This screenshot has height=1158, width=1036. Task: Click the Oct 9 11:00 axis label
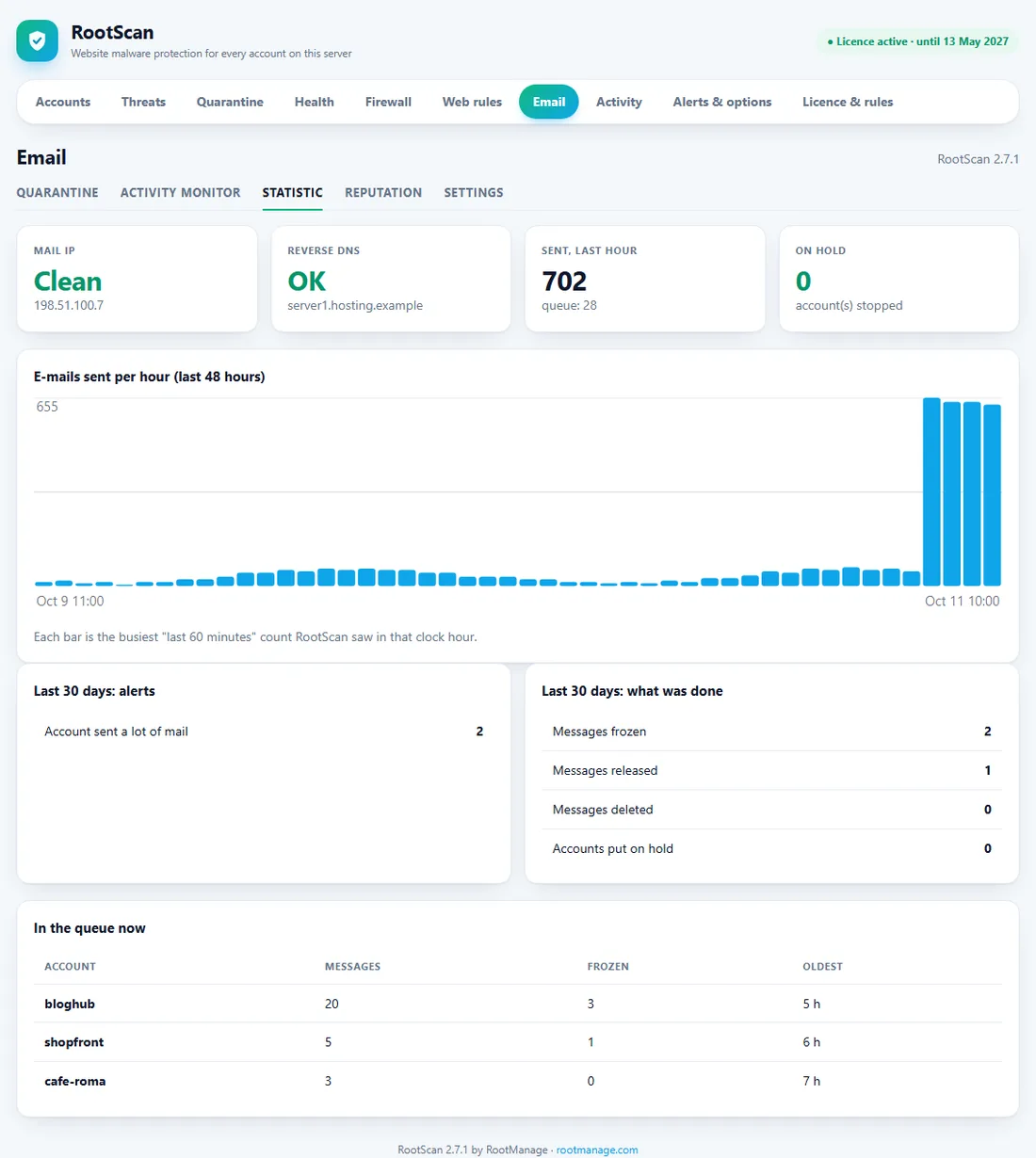tap(70, 601)
